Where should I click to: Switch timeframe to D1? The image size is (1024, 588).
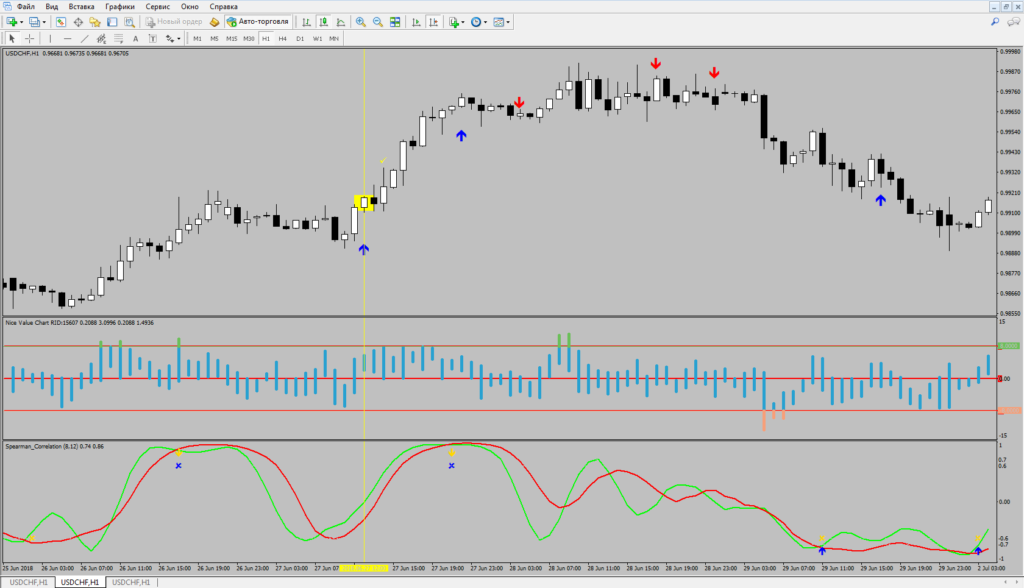click(x=300, y=39)
